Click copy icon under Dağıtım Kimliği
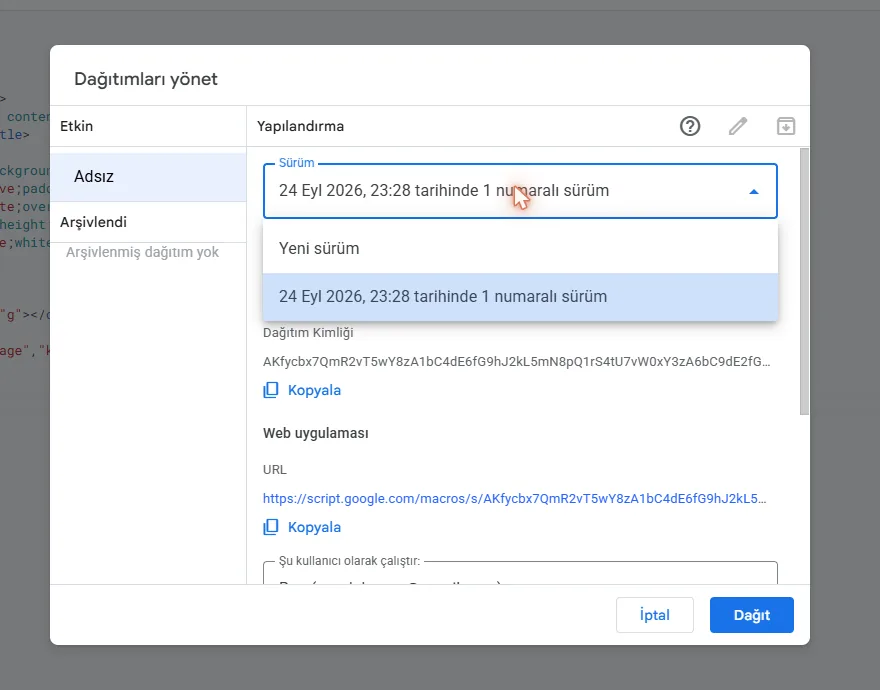Image resolution: width=880 pixels, height=690 pixels. tap(271, 390)
